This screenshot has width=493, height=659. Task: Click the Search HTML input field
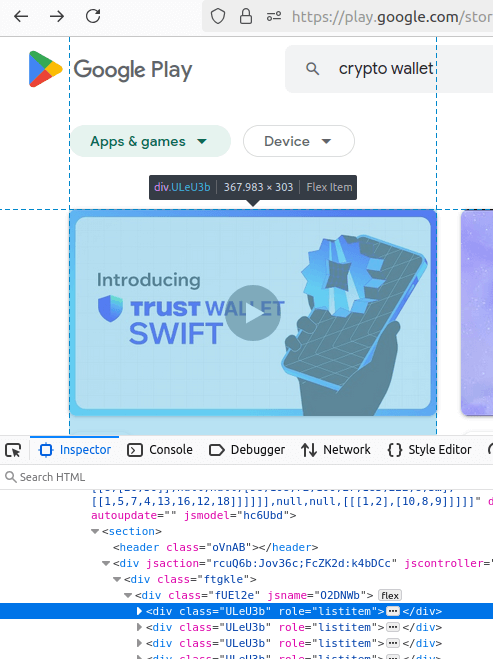(x=246, y=477)
